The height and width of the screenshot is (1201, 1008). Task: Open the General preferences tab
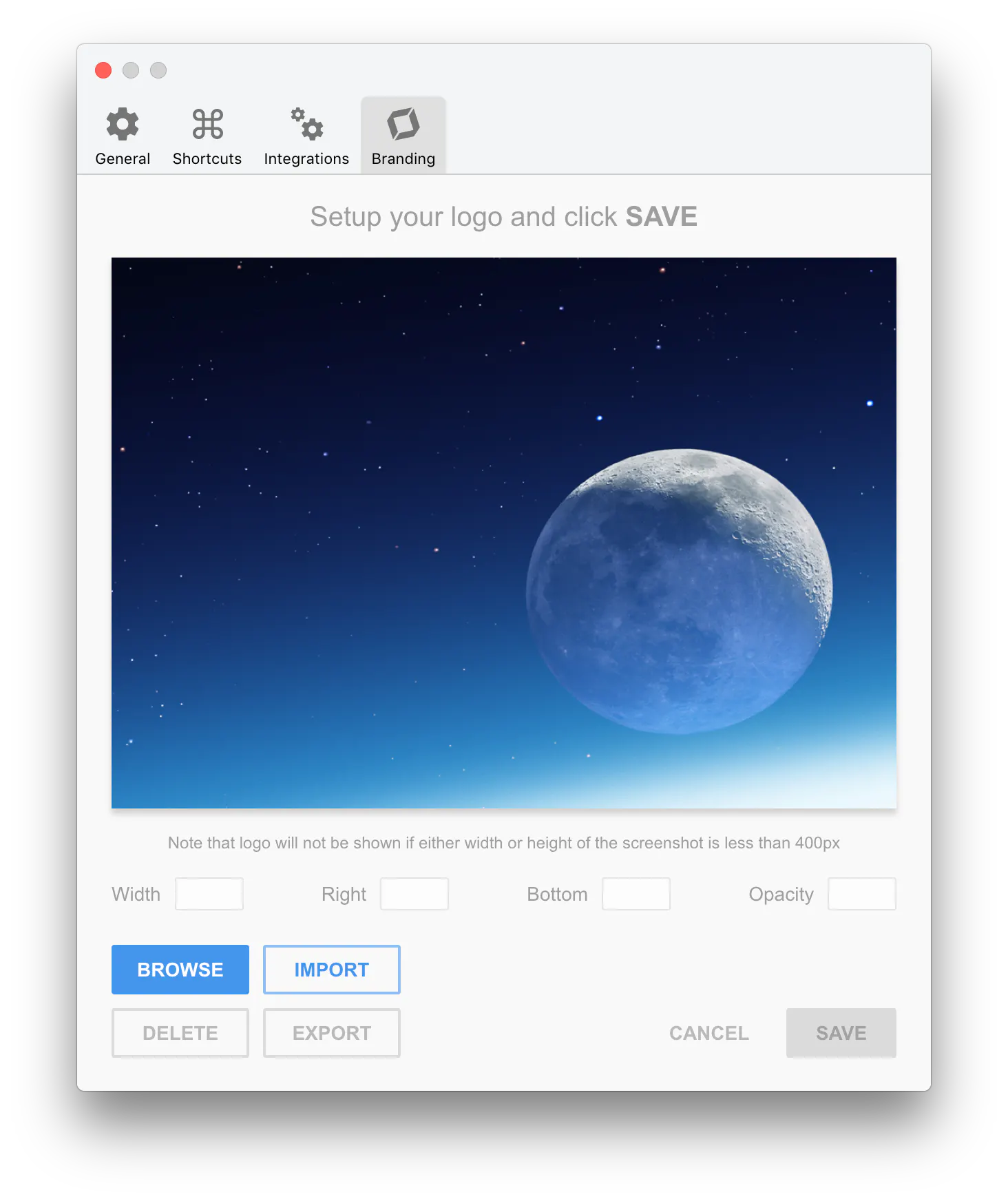[123, 136]
